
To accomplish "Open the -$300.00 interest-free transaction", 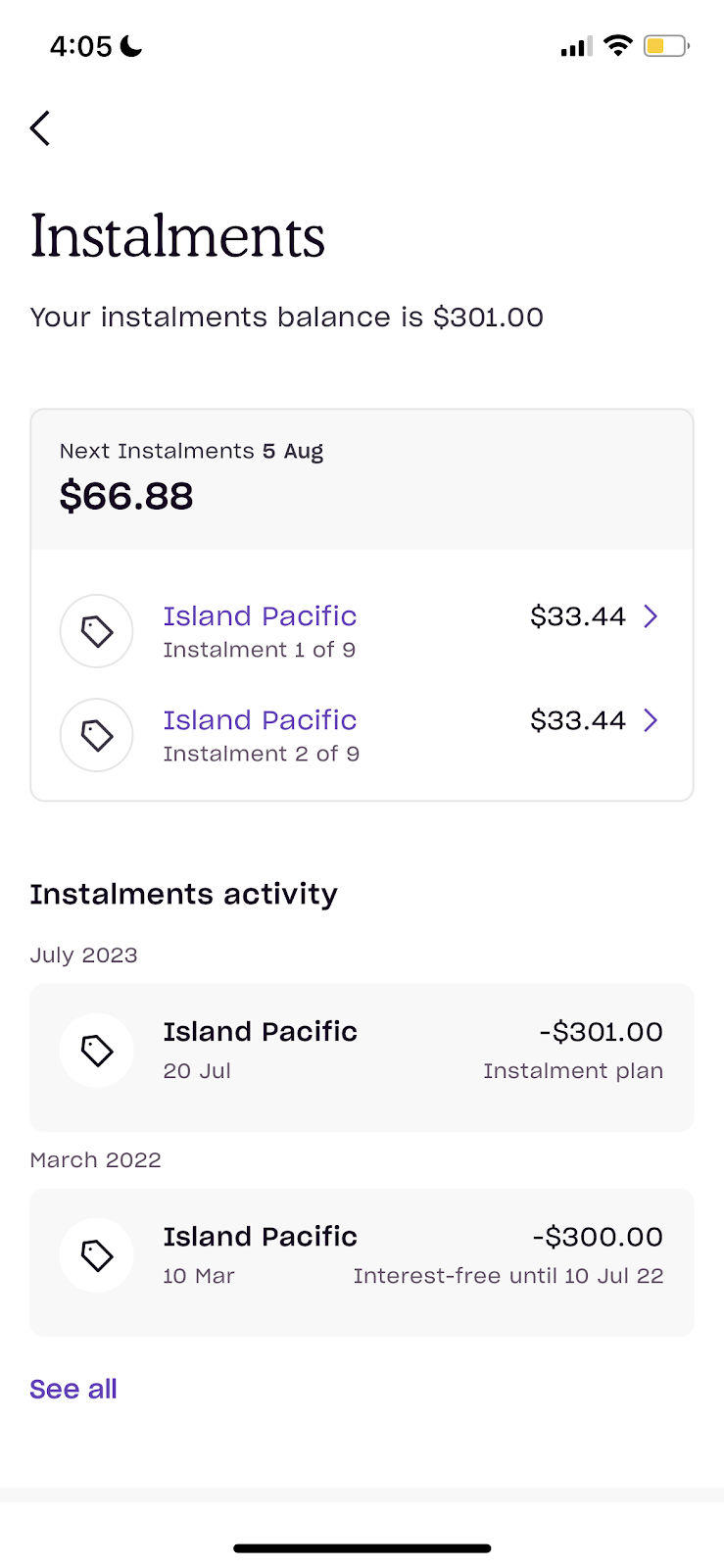I will [x=362, y=1262].
